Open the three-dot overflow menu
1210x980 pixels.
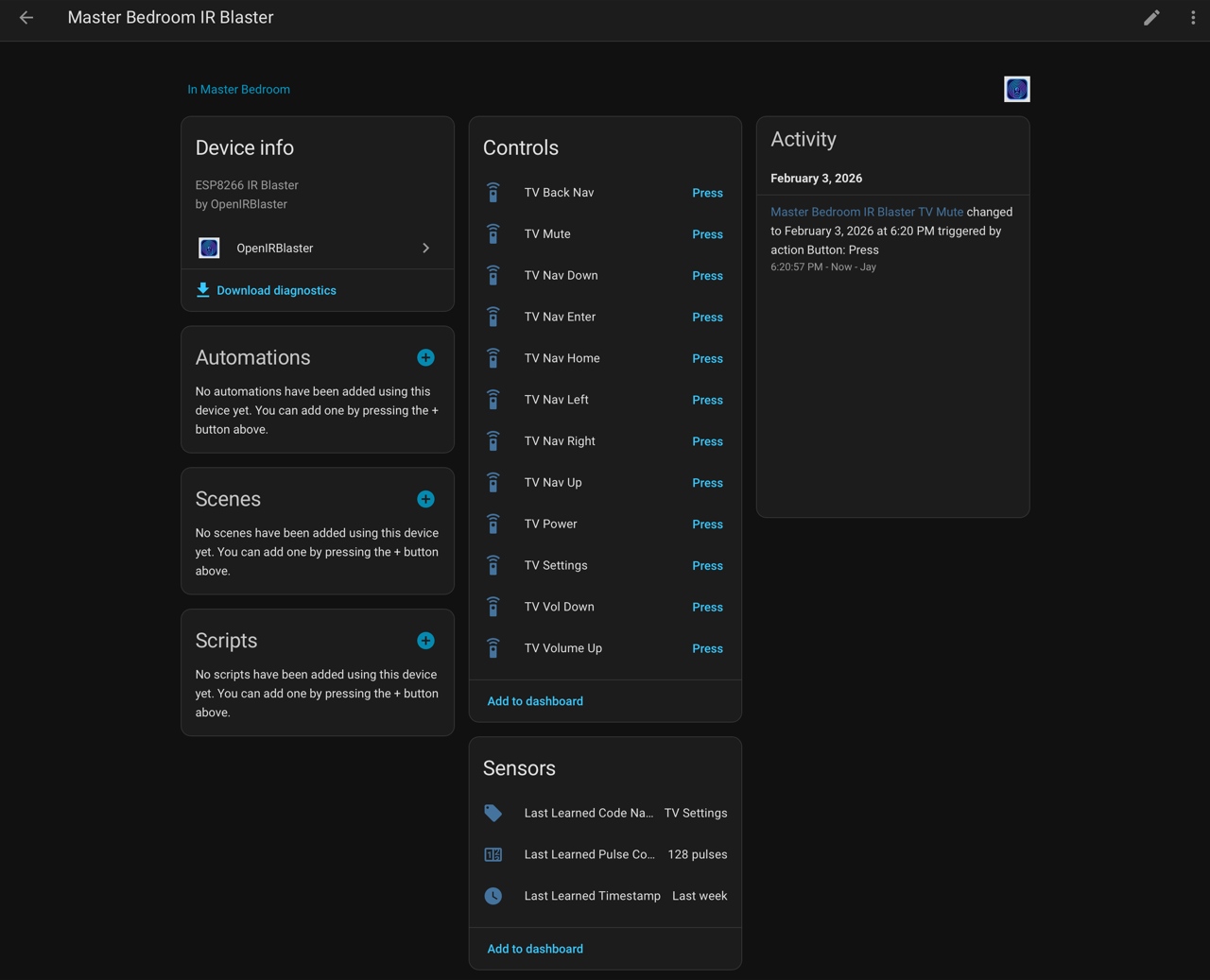tap(1192, 18)
